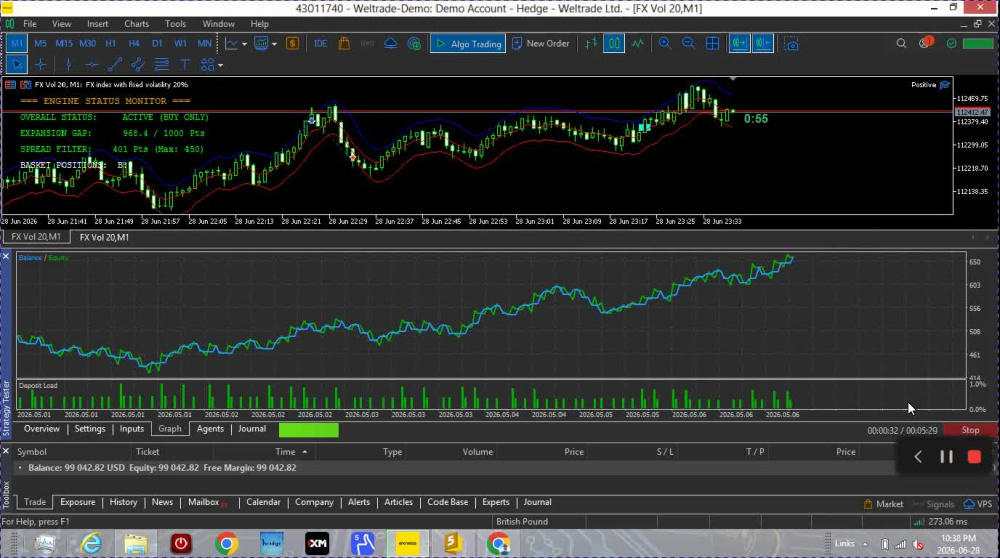Click the expert advisor hat icon on chart
1000x558 pixels.
click(x=945, y=84)
